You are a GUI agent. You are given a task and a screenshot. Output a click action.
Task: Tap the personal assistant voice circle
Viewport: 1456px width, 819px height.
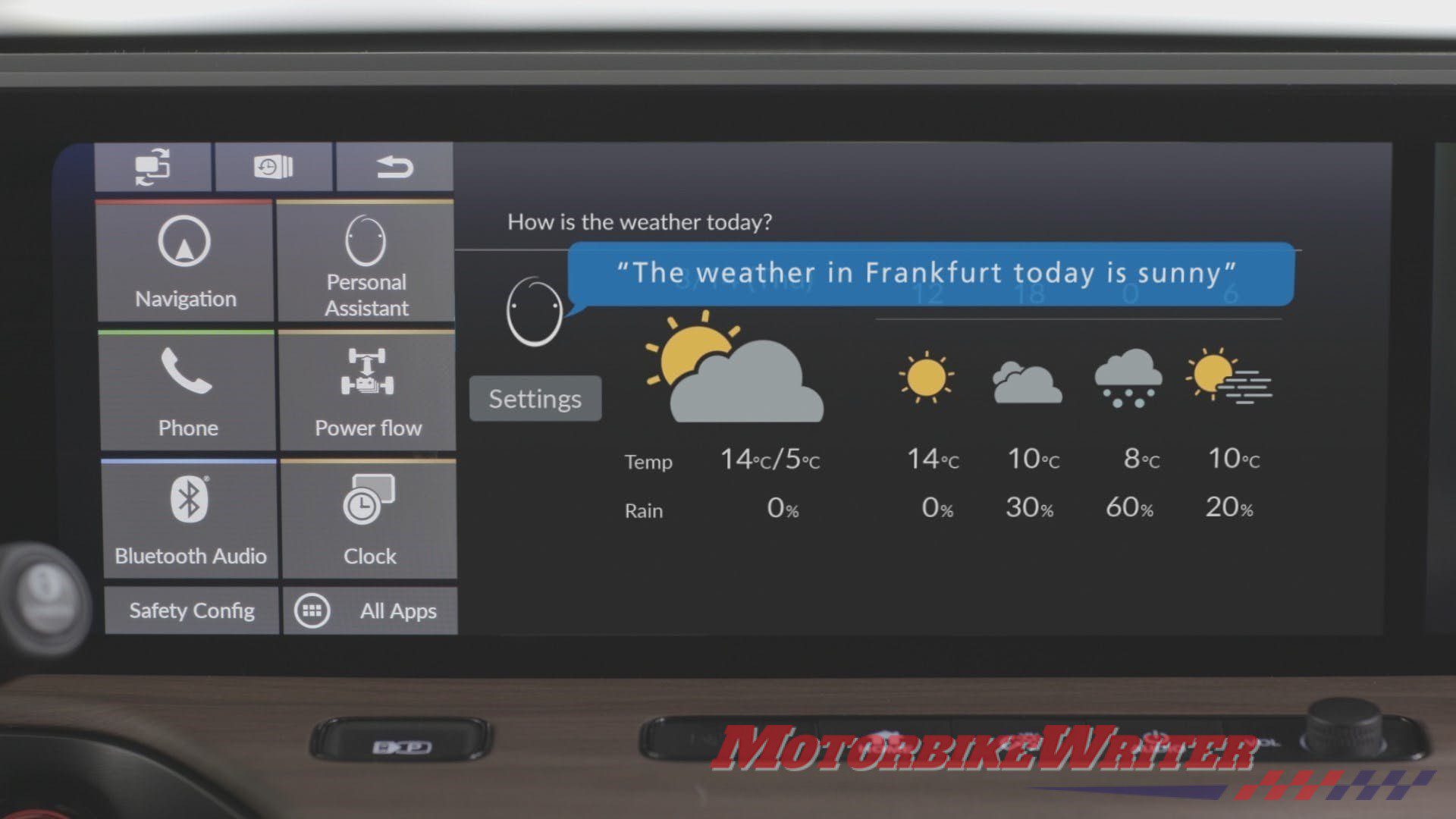(x=530, y=310)
